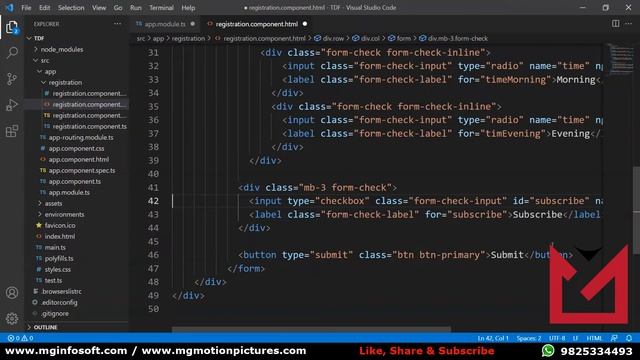Open the Selection menu
The image size is (640, 360).
click(71, 8)
